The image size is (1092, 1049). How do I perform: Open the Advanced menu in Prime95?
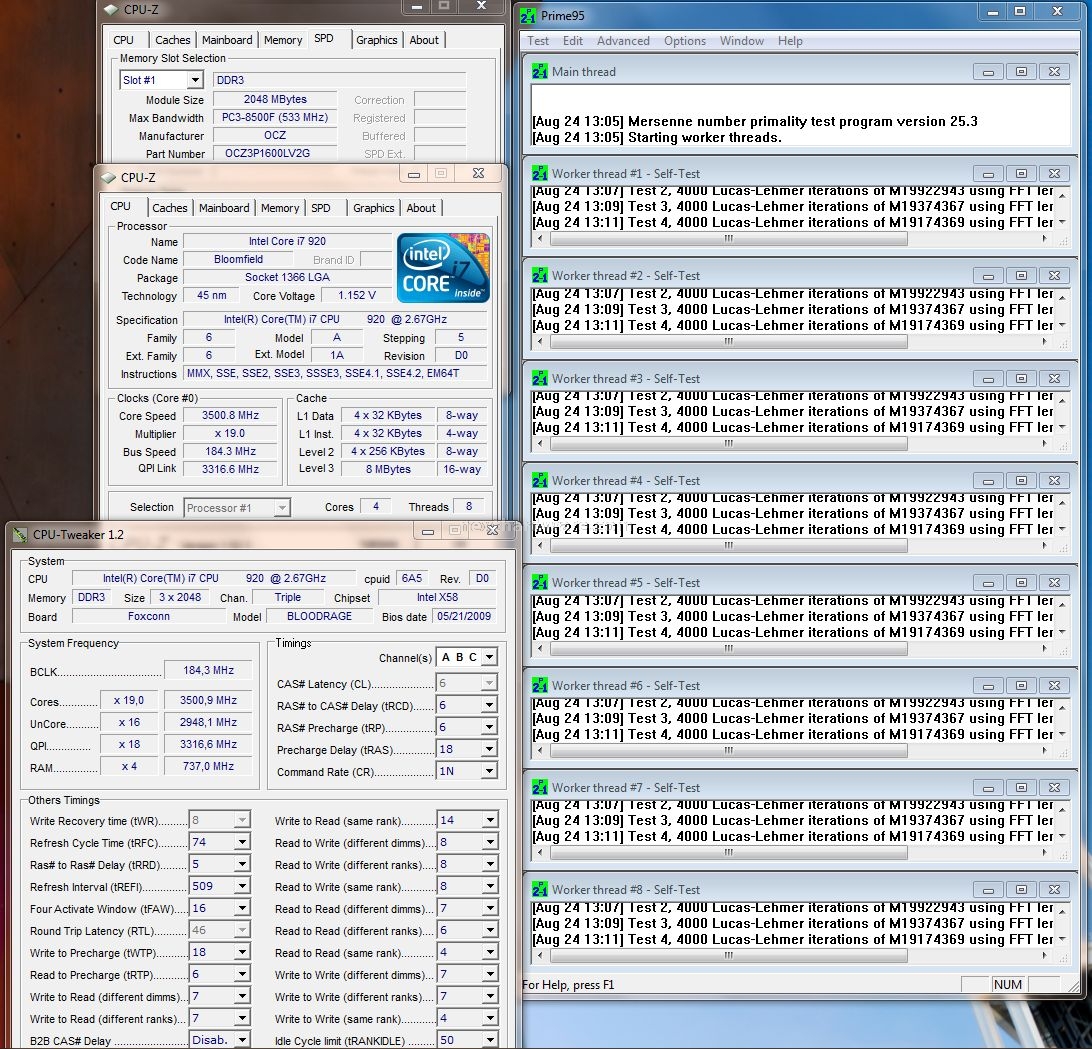(623, 41)
